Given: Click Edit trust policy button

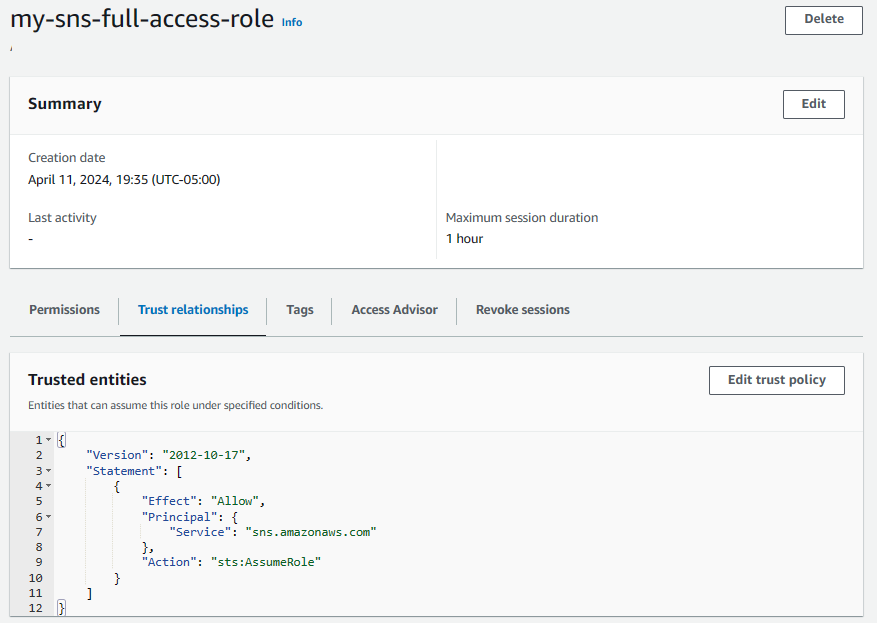Looking at the screenshot, I should (x=776, y=380).
